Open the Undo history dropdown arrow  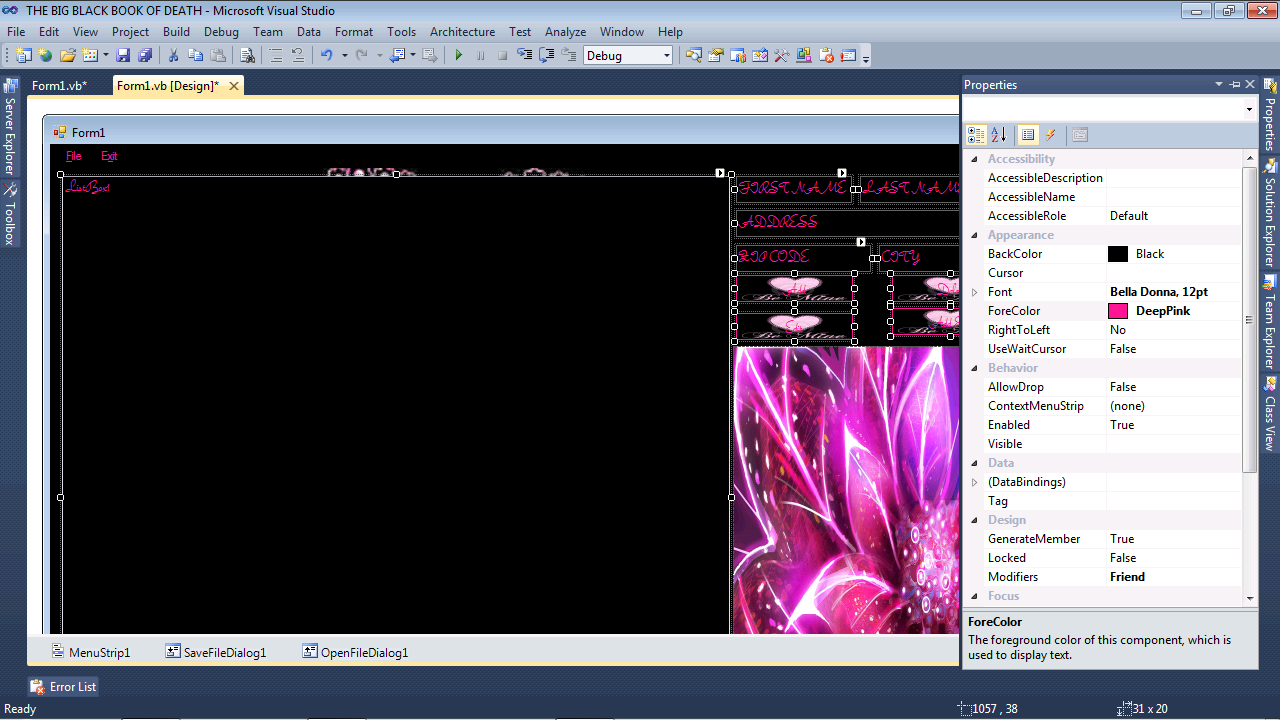(x=344, y=56)
